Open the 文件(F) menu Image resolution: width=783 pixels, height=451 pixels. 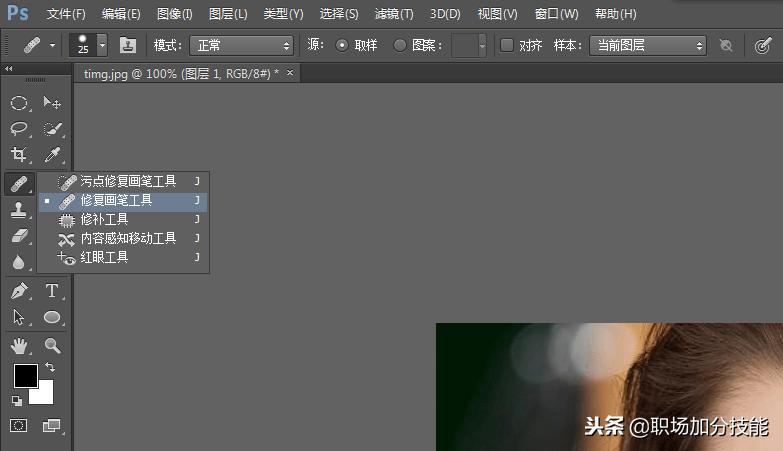pyautogui.click(x=66, y=13)
